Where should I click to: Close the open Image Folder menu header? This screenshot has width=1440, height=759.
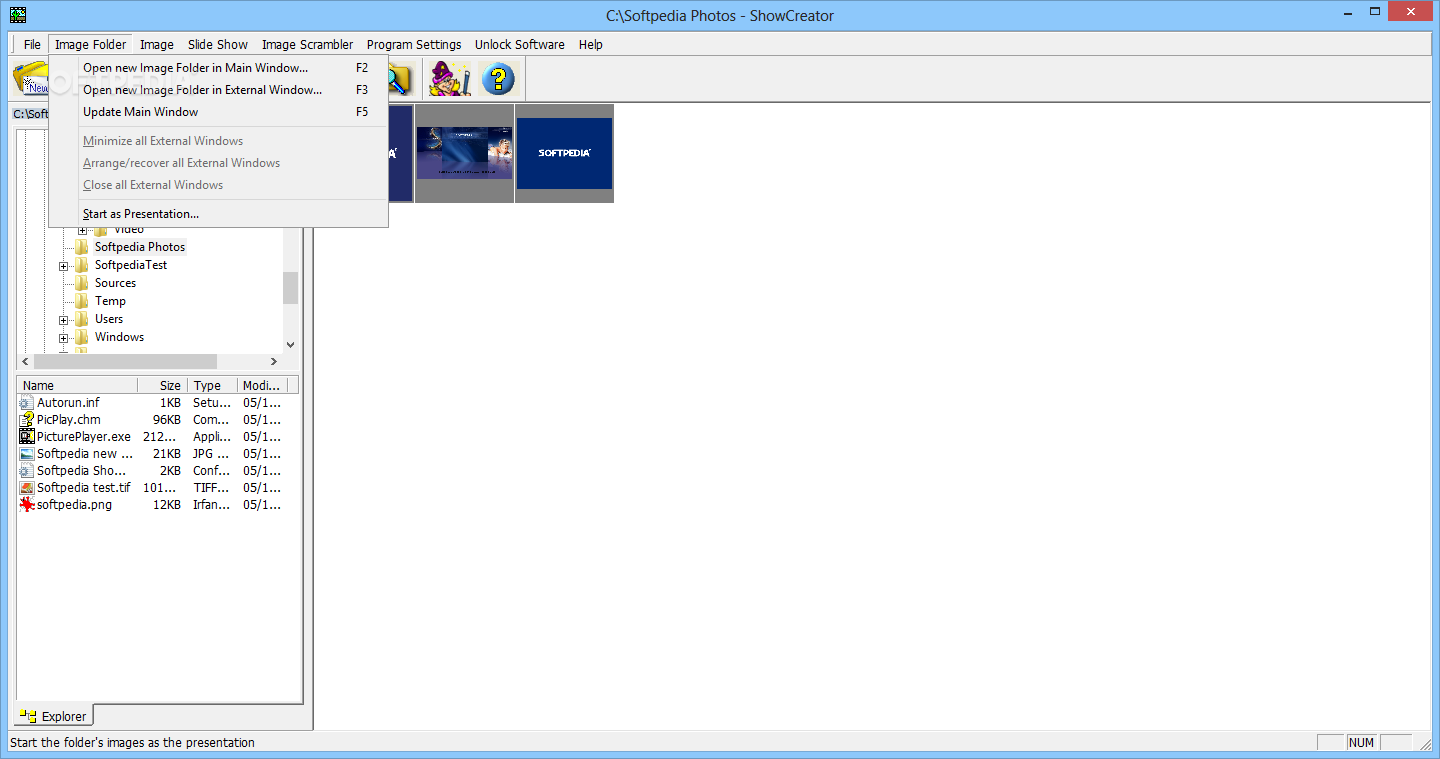tap(91, 44)
